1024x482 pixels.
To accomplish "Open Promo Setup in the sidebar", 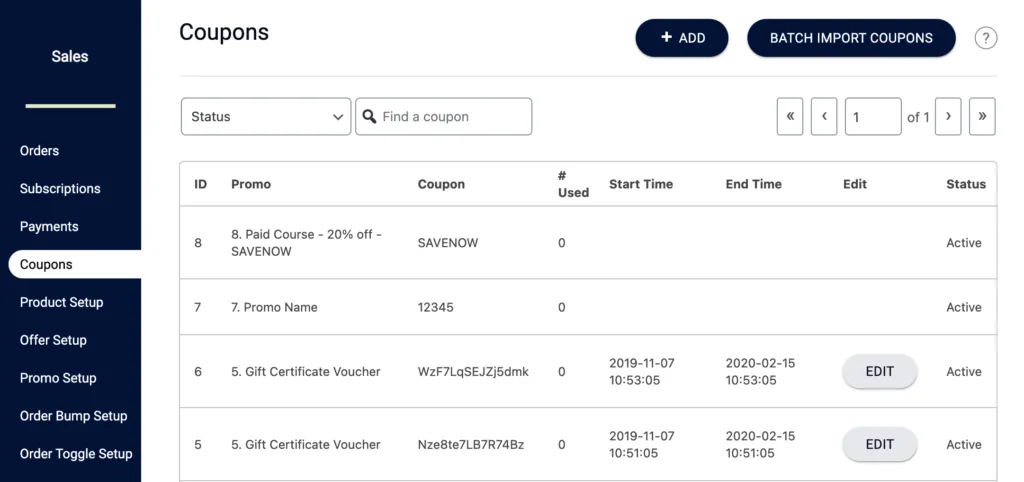I will point(58,378).
